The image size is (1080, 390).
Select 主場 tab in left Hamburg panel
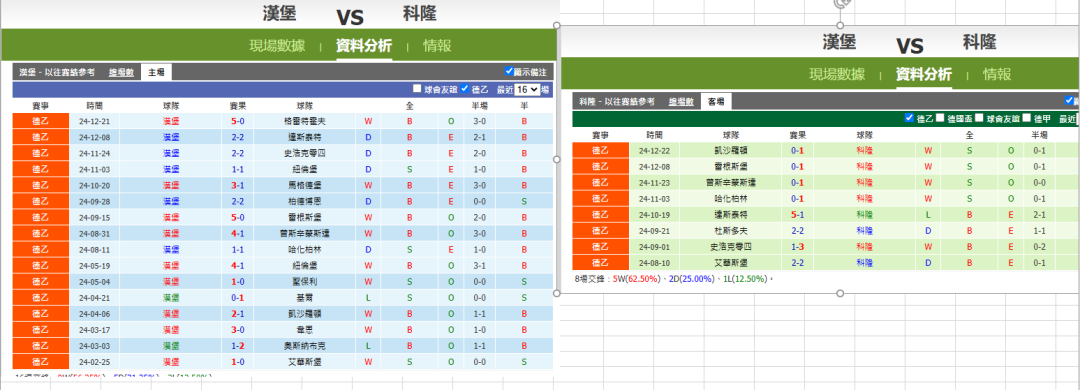tap(156, 72)
